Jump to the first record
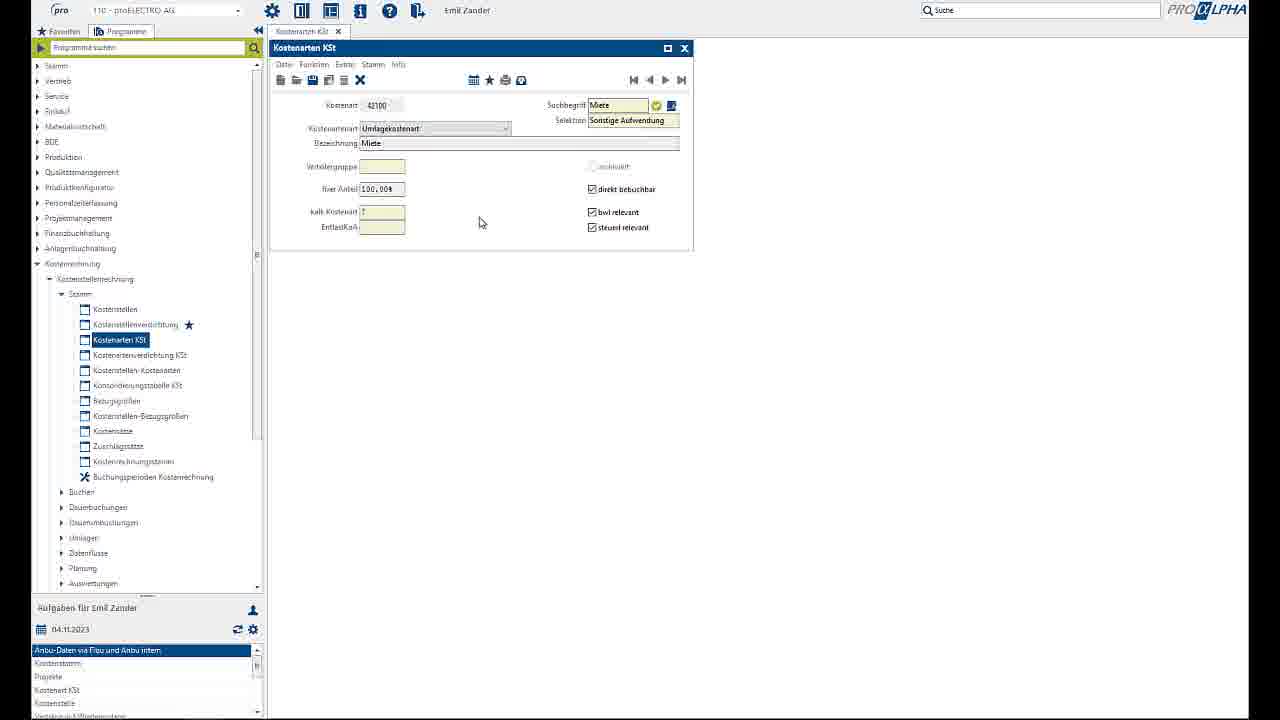This screenshot has width=1280, height=720. pos(634,80)
